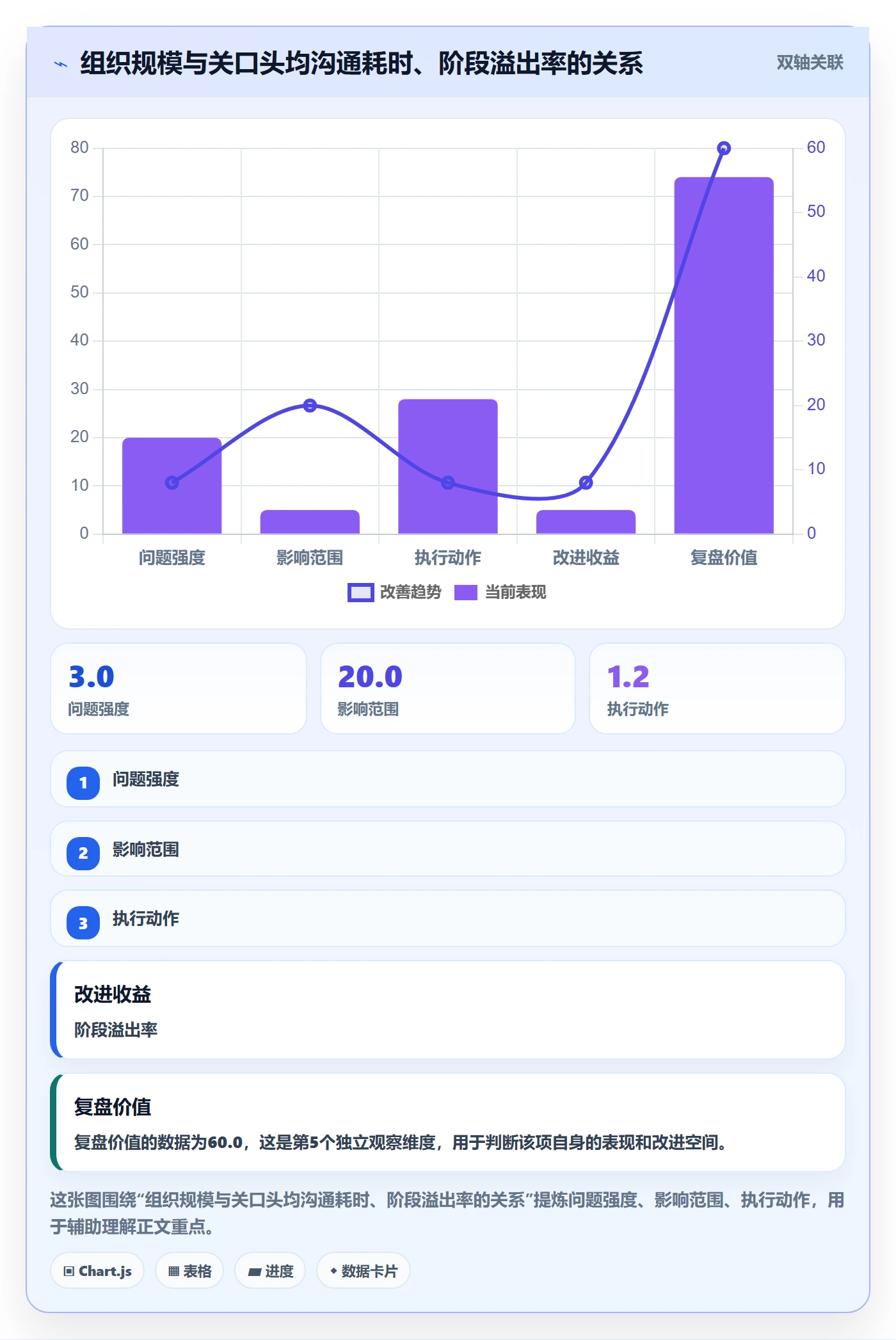Open the 改进收益 阶段溢出率 card
This screenshot has height=1340, width=896.
coord(448,1010)
